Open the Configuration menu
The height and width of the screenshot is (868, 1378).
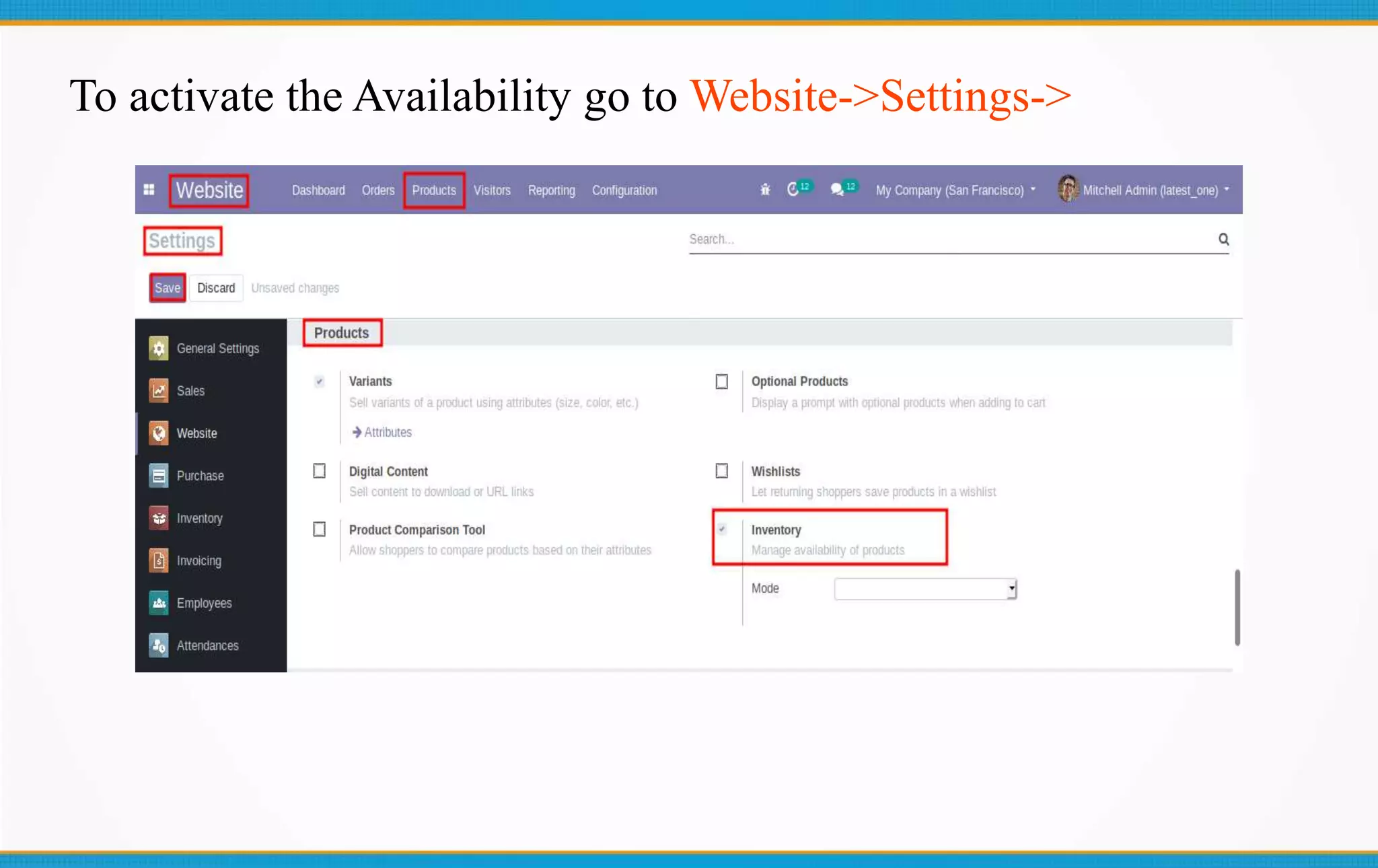click(x=624, y=190)
